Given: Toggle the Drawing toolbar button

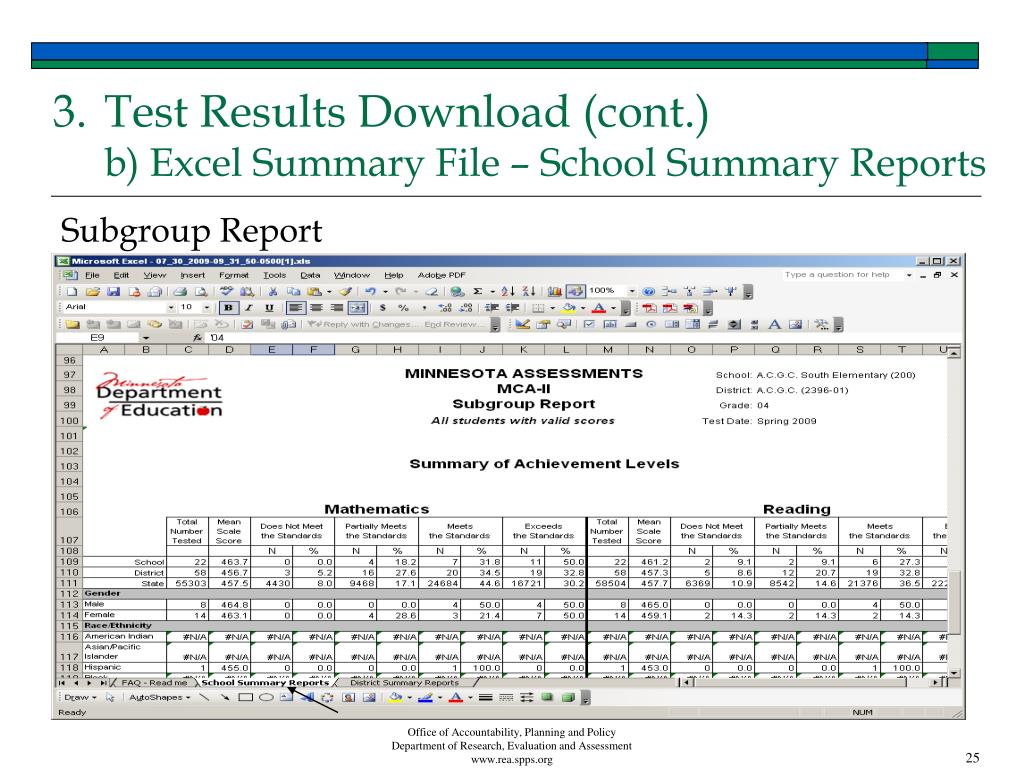Looking at the screenshot, I should click(x=575, y=291).
